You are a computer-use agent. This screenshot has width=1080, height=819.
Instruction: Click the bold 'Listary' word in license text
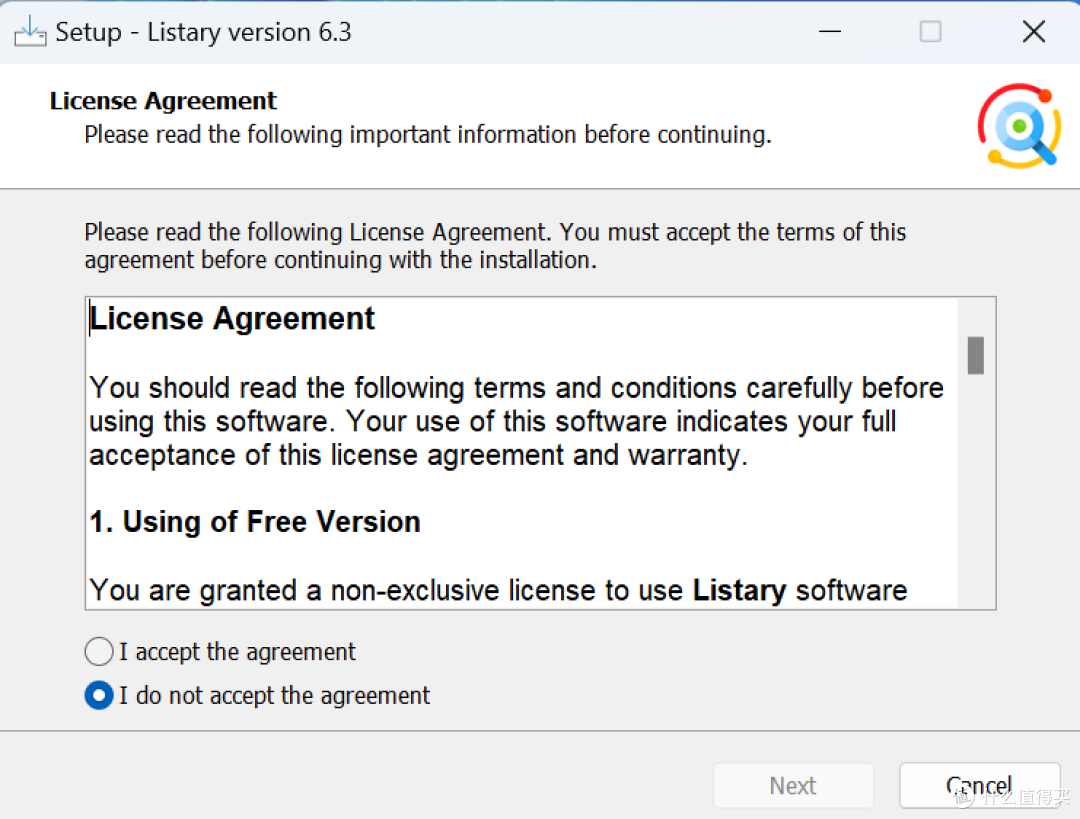coord(739,590)
